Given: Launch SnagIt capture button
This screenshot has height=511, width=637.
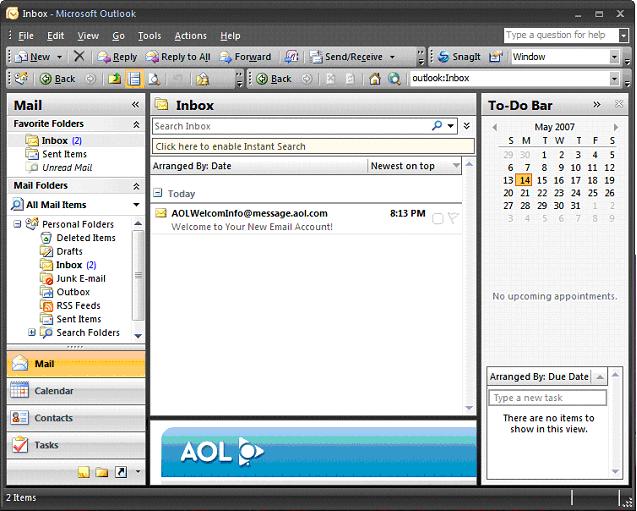Looking at the screenshot, I should pyautogui.click(x=460, y=57).
